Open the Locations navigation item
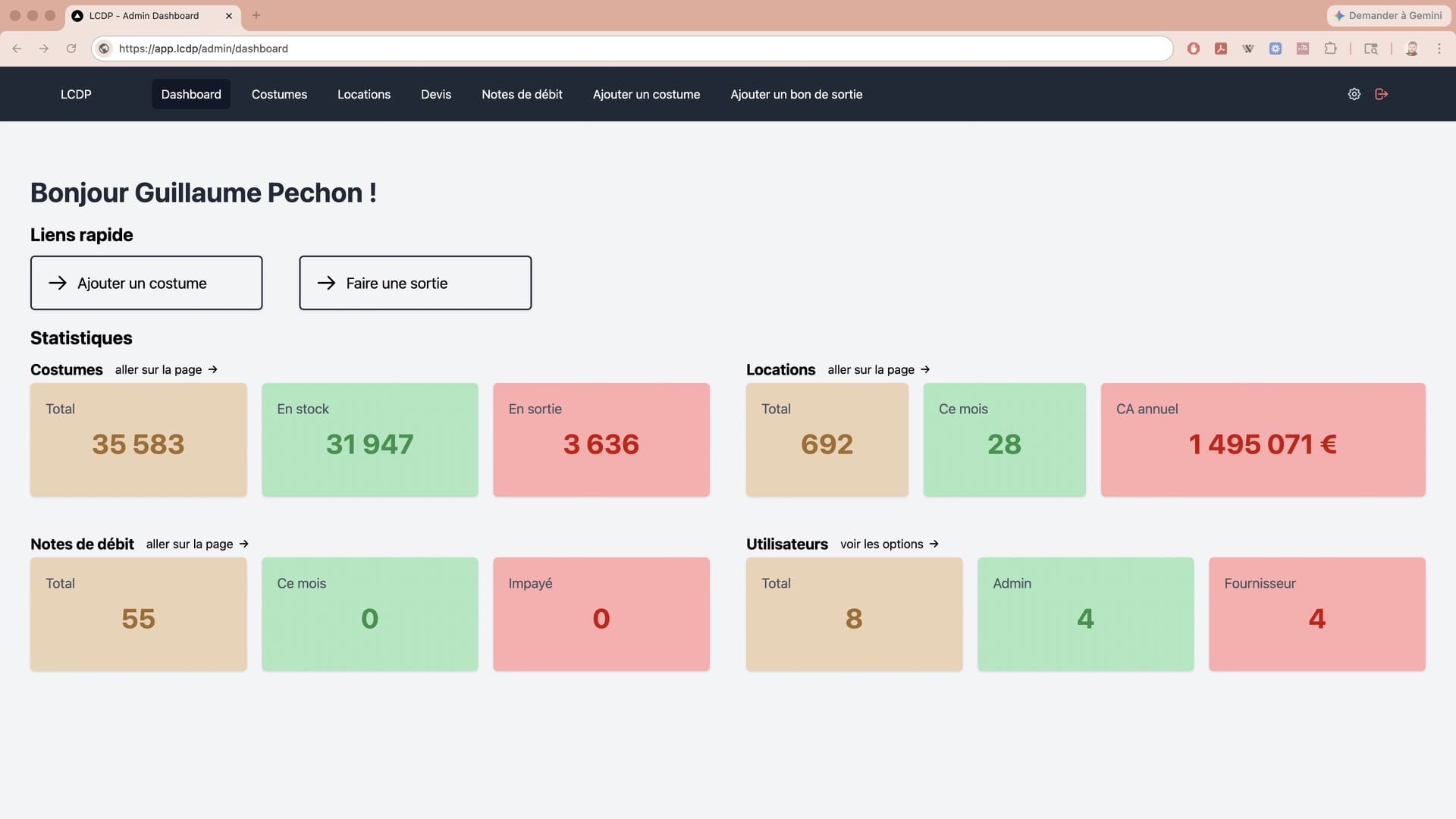 (364, 94)
